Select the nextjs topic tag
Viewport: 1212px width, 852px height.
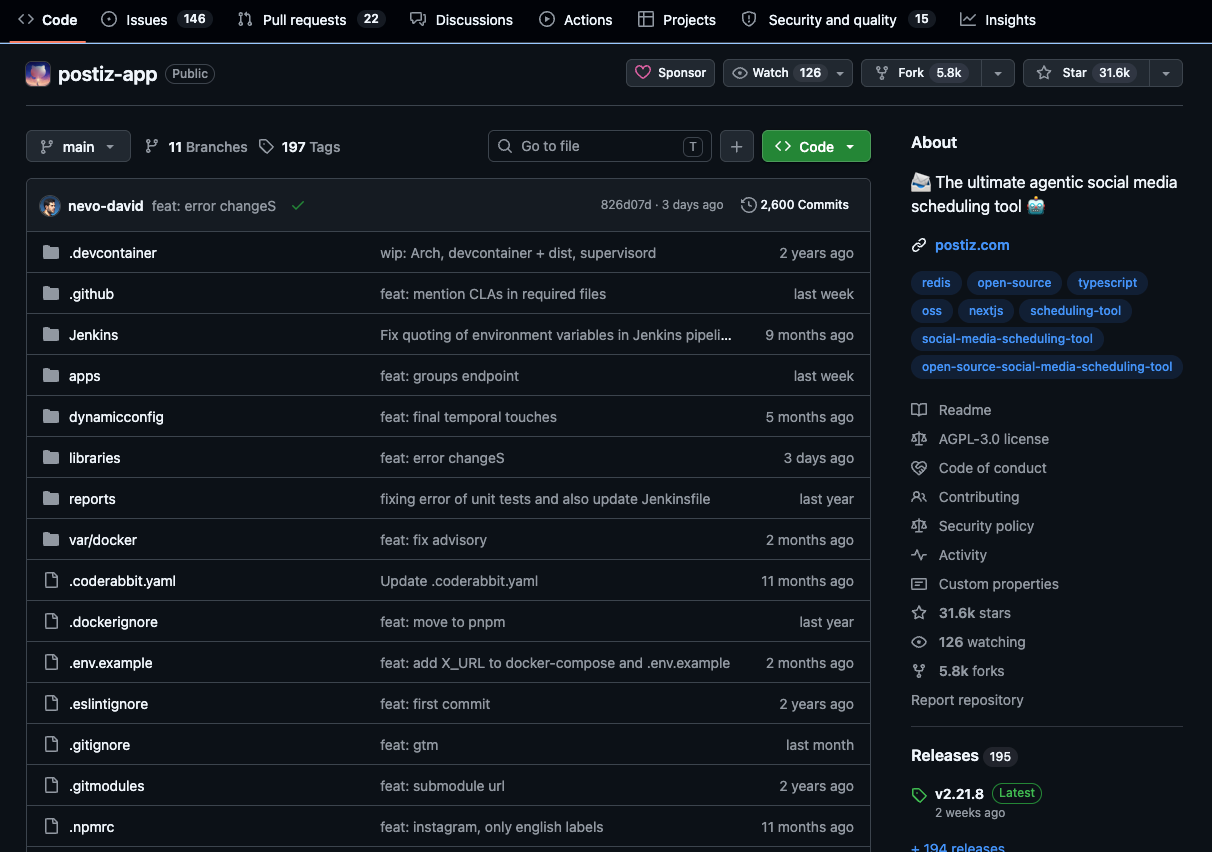click(986, 311)
